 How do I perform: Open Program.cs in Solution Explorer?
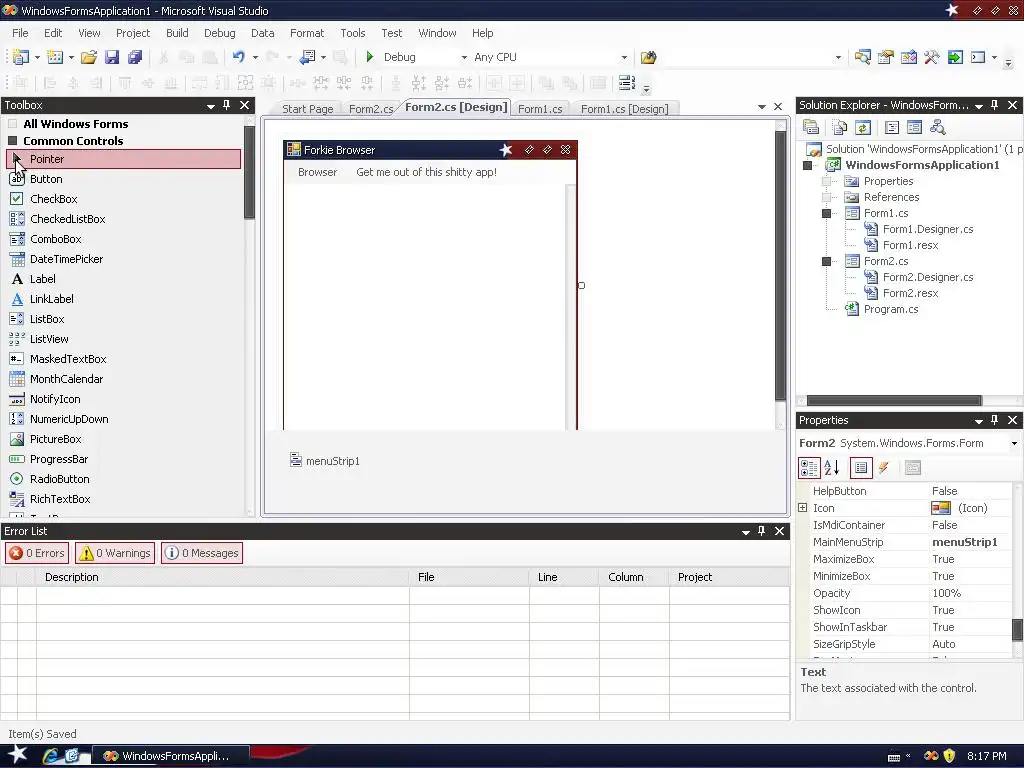click(891, 310)
